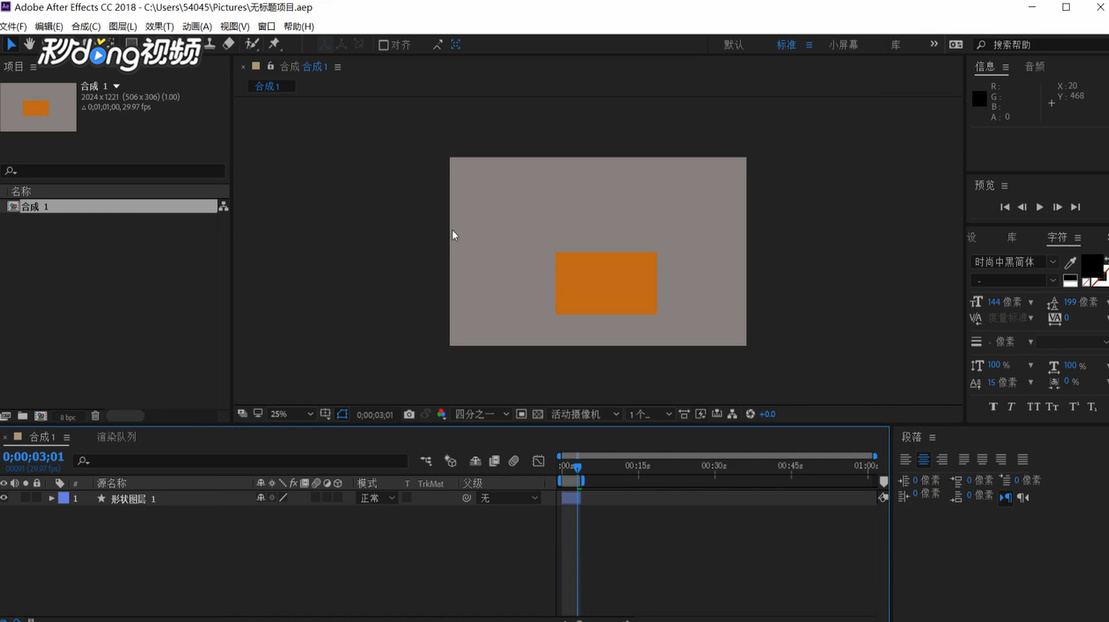Open the 效果(T) menu
The width and height of the screenshot is (1109, 622).
tap(159, 26)
